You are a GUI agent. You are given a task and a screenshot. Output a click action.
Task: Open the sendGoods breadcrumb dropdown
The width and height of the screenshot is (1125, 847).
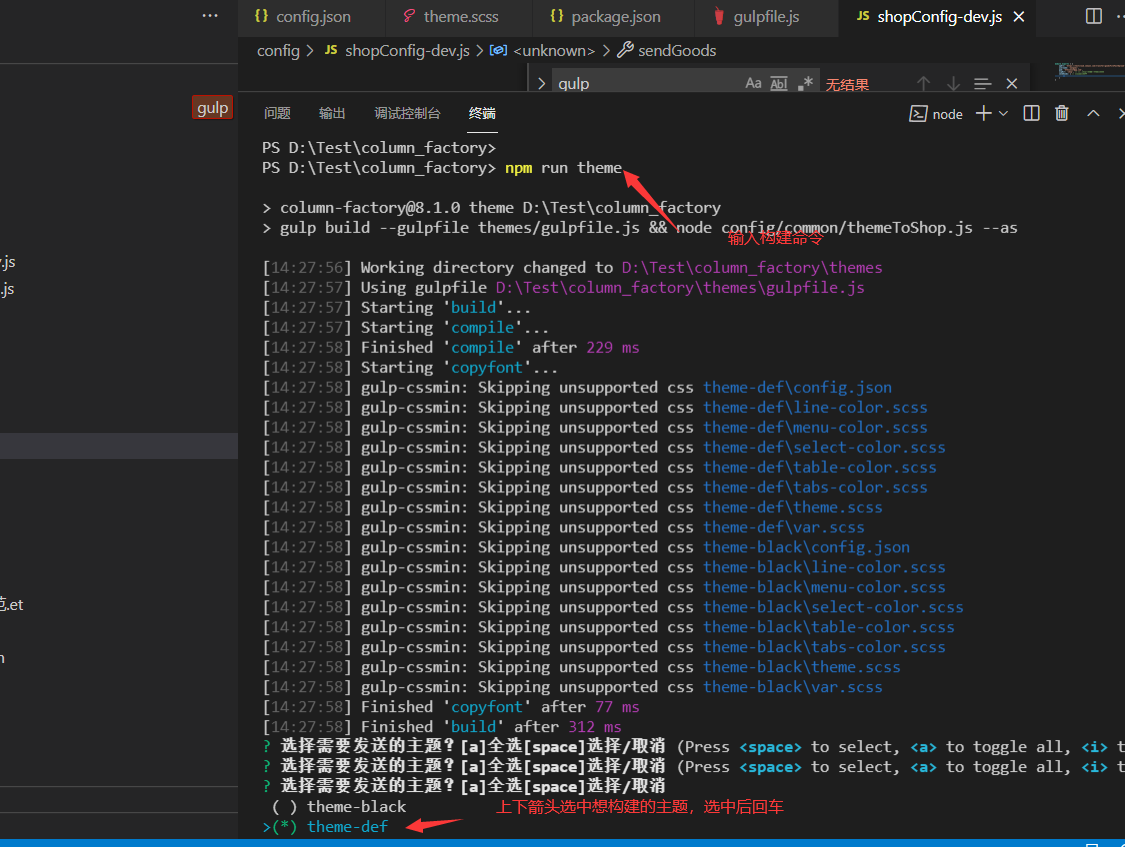677,50
